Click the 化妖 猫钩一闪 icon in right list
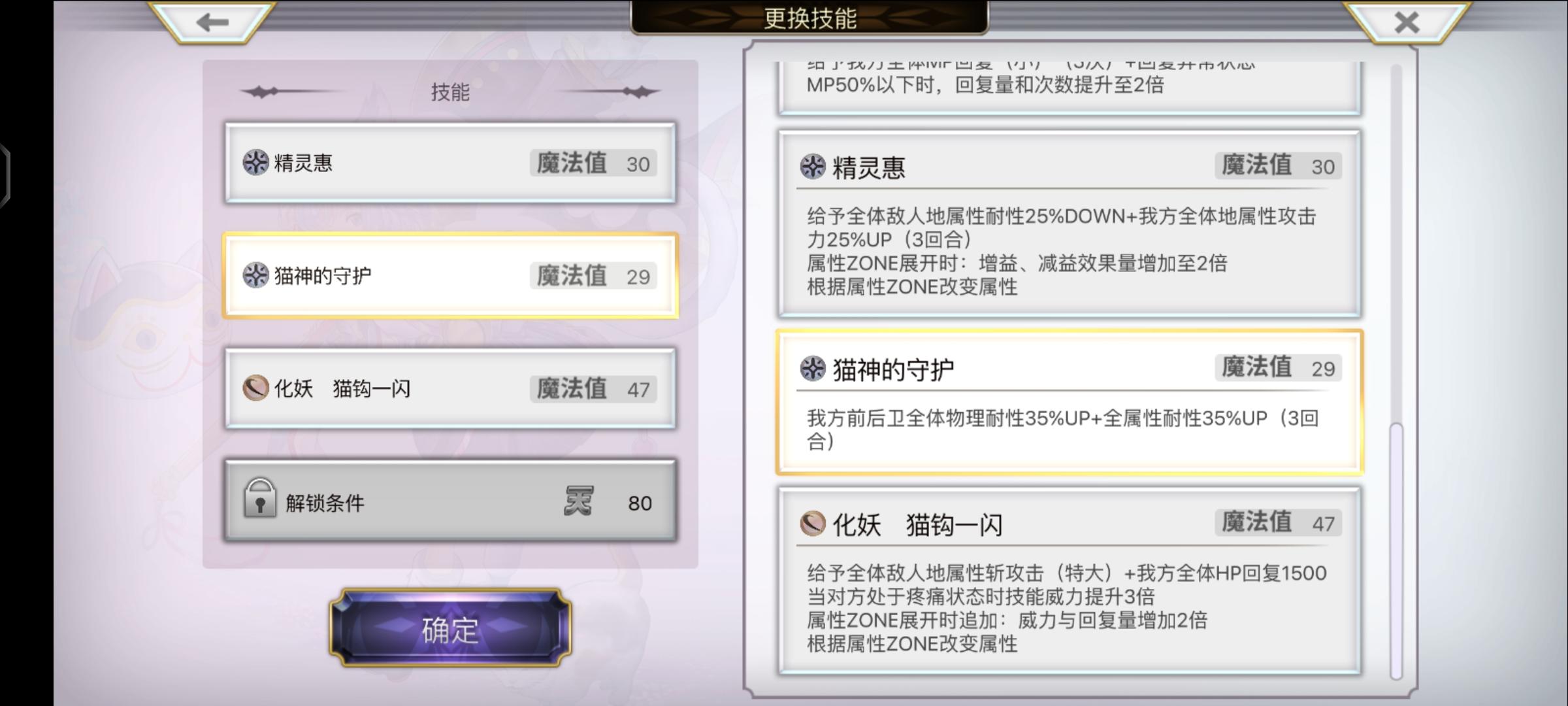 pos(813,524)
